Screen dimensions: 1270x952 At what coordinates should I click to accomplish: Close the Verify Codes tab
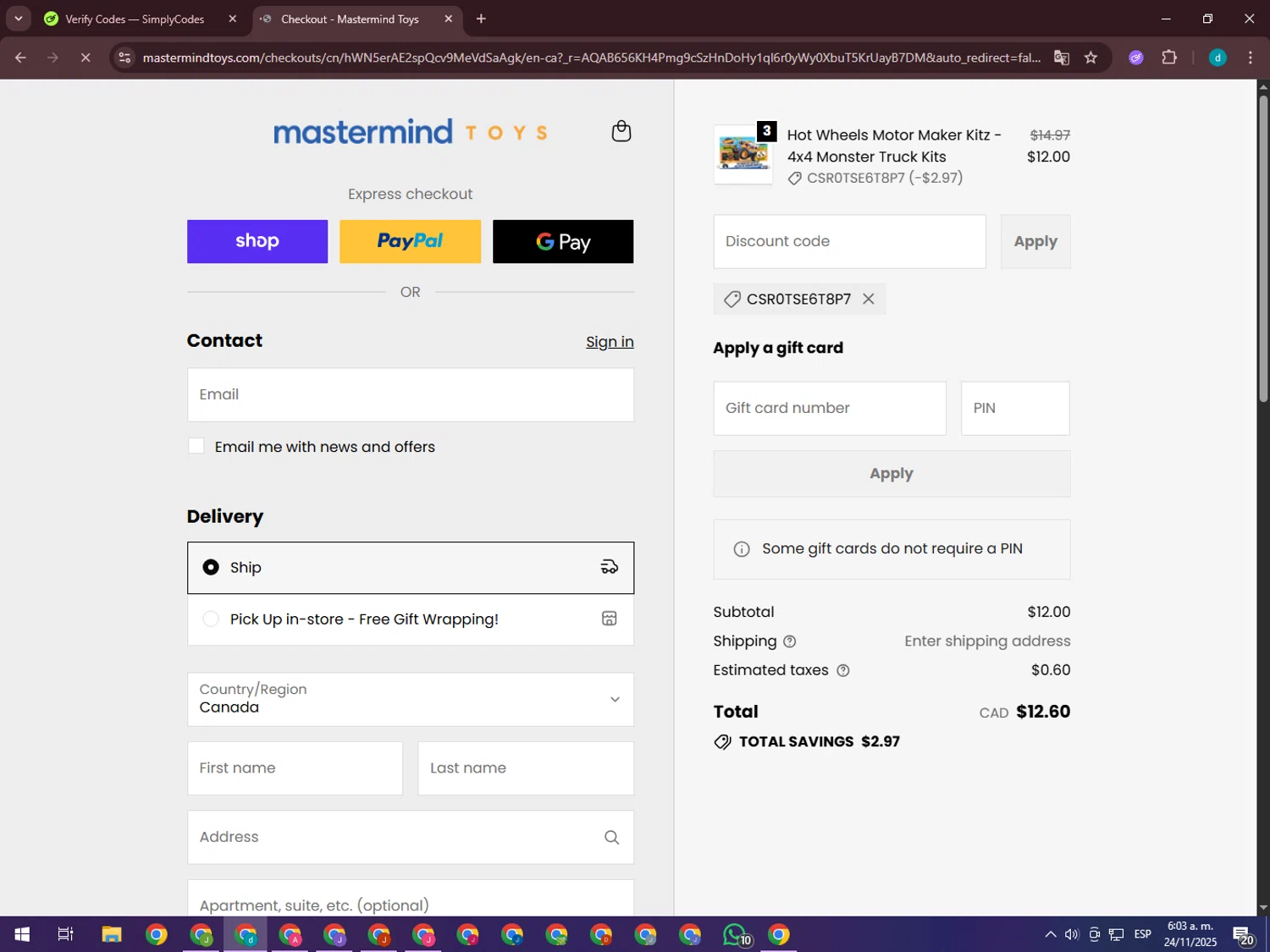[x=233, y=19]
